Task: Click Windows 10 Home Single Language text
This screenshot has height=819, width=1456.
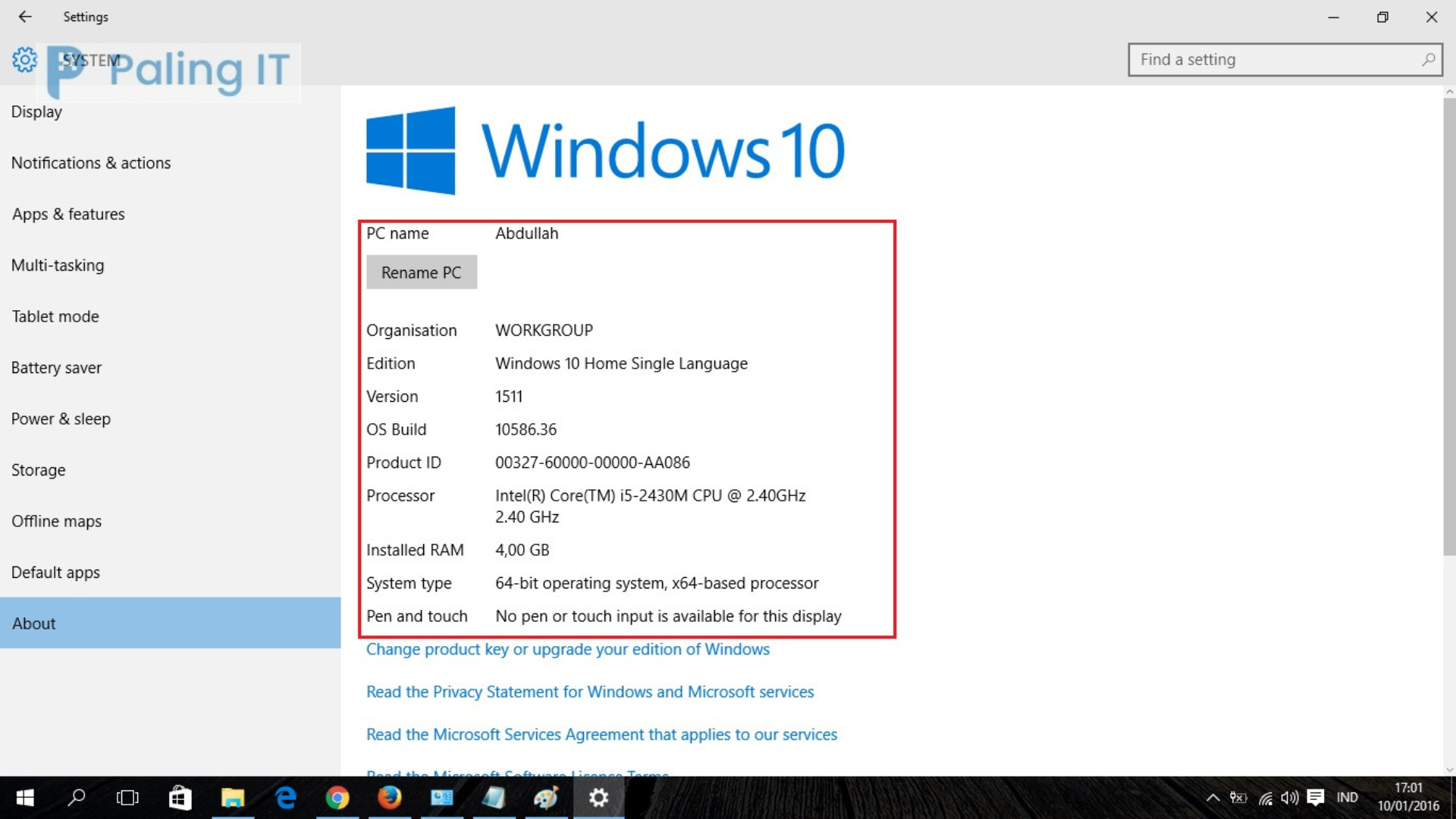Action: click(x=621, y=363)
